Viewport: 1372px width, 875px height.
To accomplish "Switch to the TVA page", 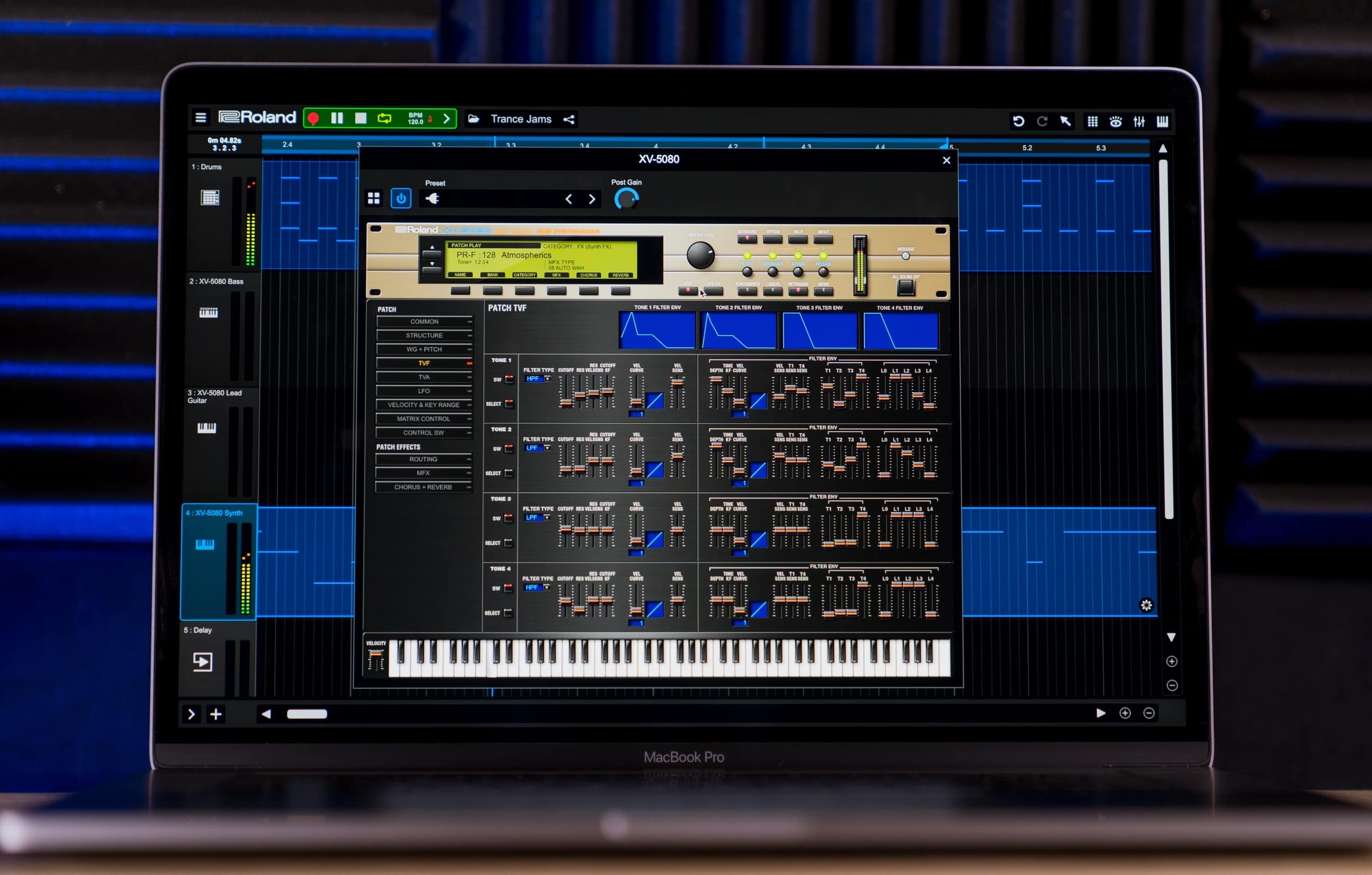I will point(424,377).
